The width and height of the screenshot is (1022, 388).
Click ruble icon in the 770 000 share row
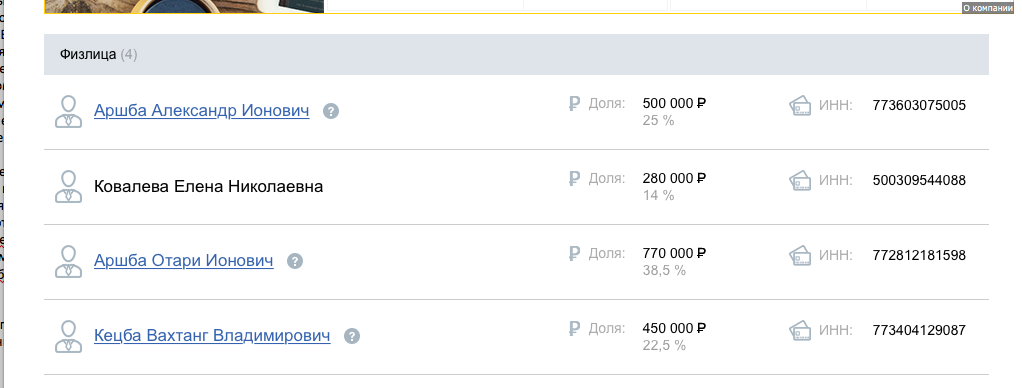pos(574,253)
